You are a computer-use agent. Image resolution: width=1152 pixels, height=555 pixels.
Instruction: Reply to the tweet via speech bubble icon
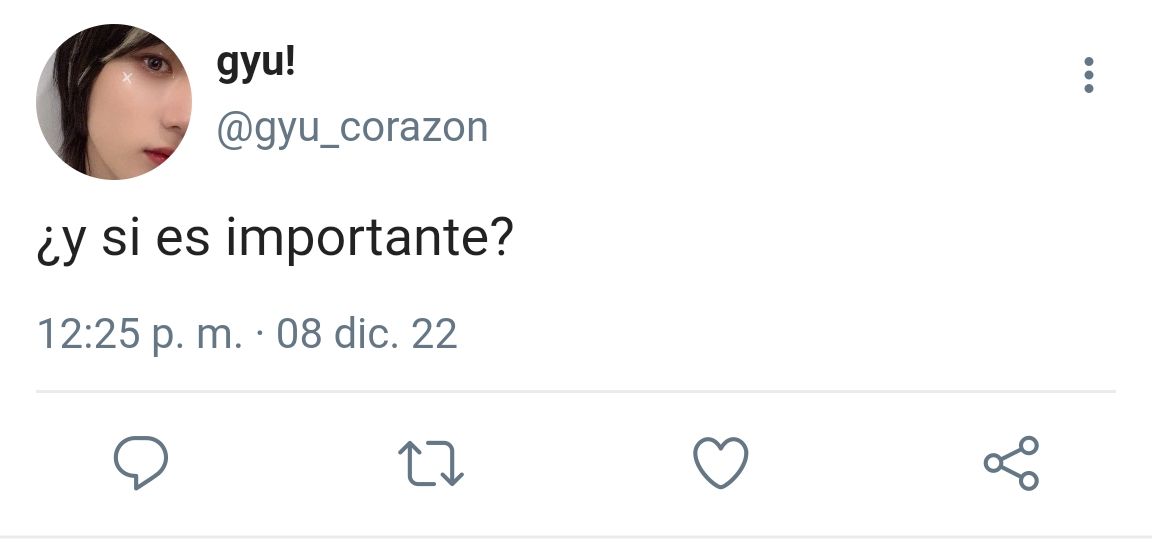coord(140,462)
